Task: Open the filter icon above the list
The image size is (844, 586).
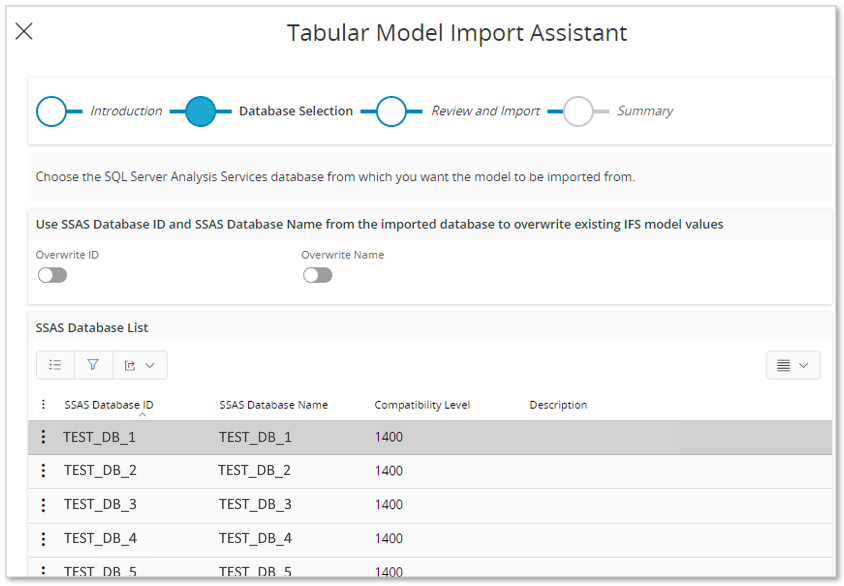Action: (93, 365)
